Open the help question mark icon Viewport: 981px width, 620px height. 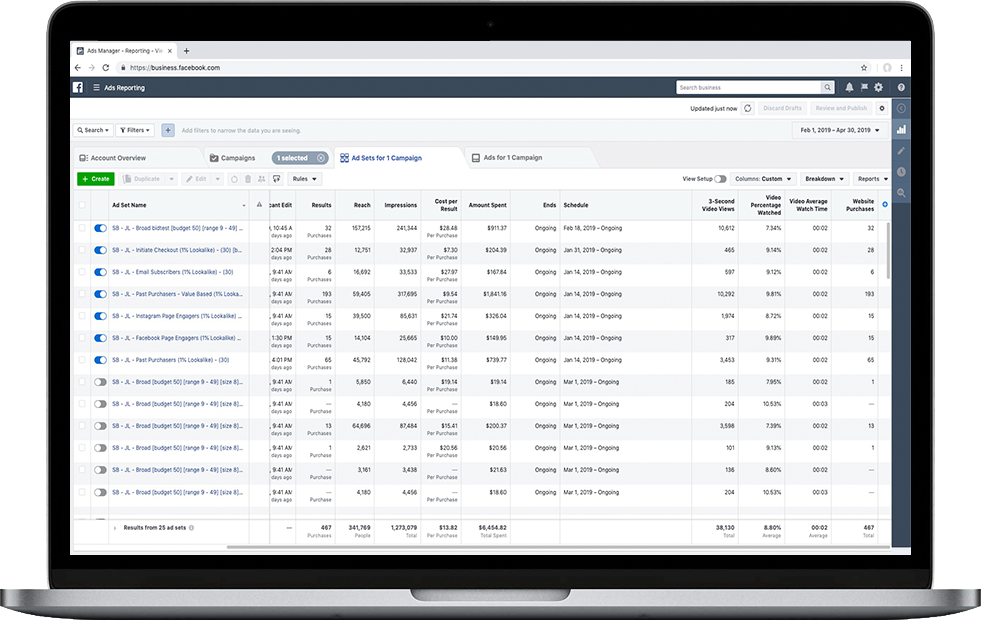coord(901,88)
